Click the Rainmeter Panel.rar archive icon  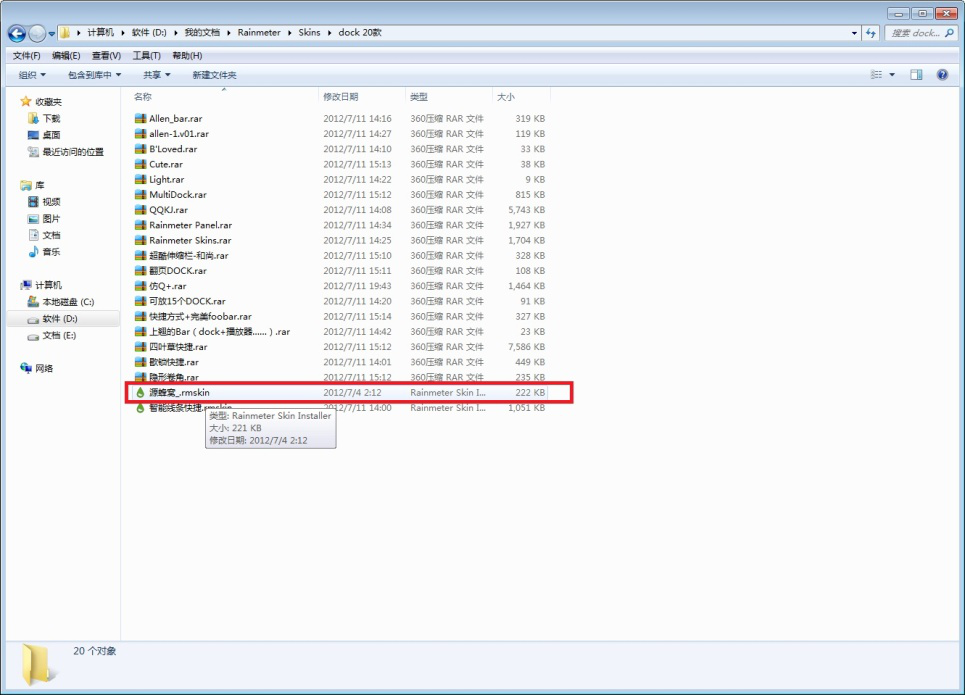click(140, 225)
